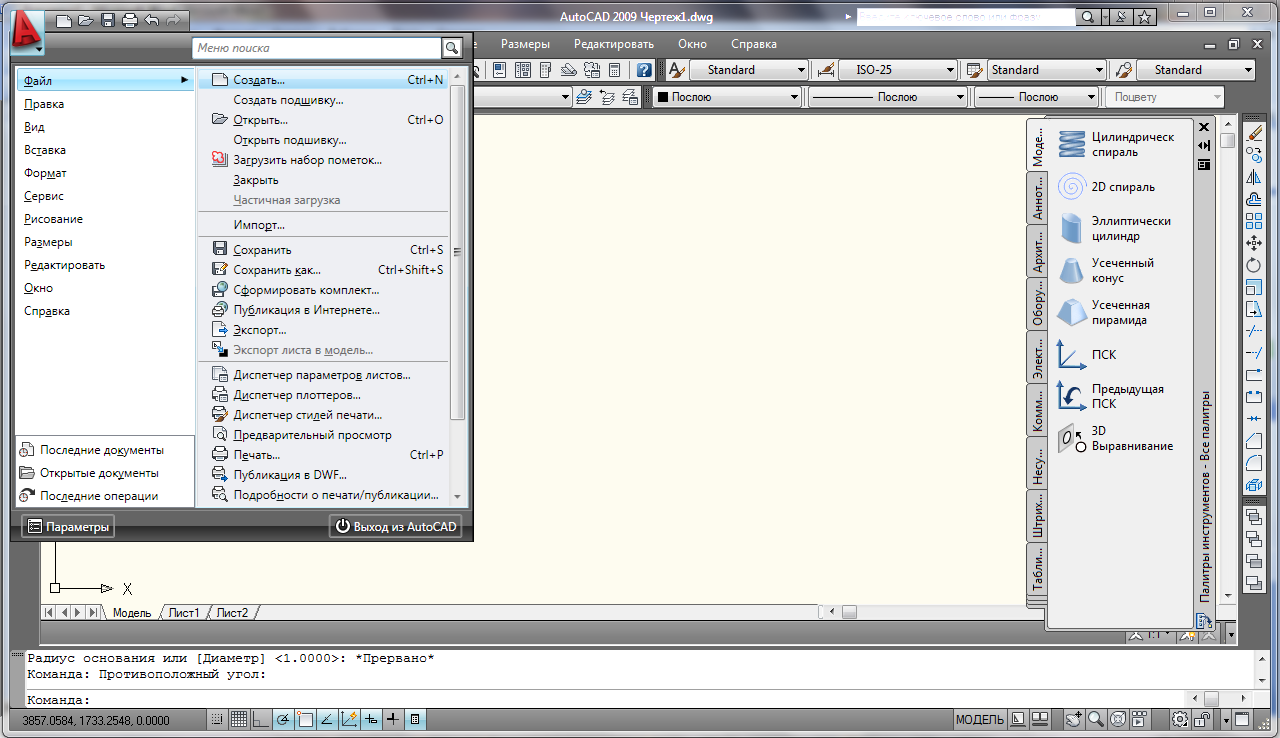This screenshot has height=738, width=1280.
Task: Select the Offset tool
Action: (x=1254, y=199)
